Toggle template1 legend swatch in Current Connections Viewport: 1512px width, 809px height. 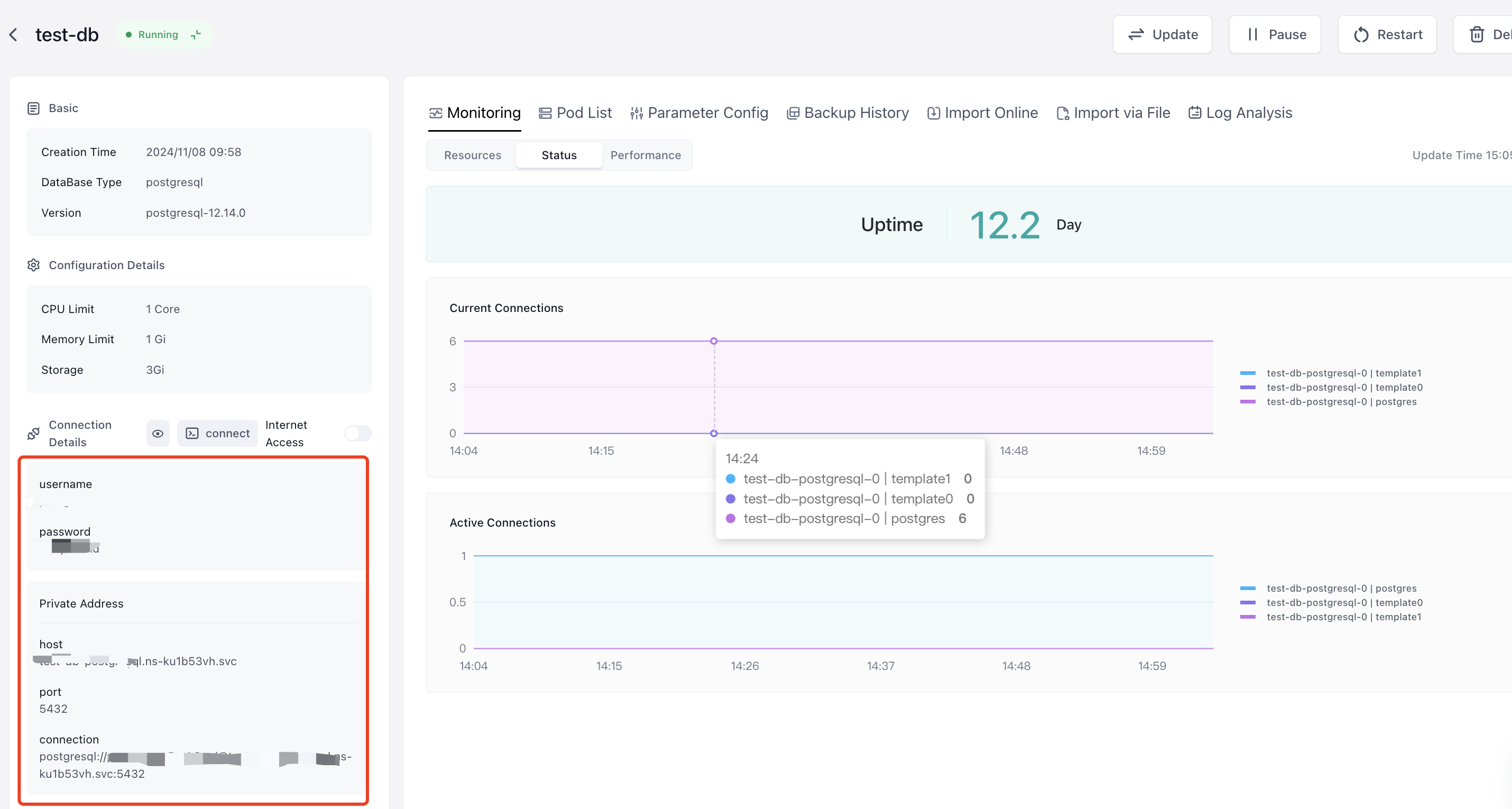[x=1247, y=373]
